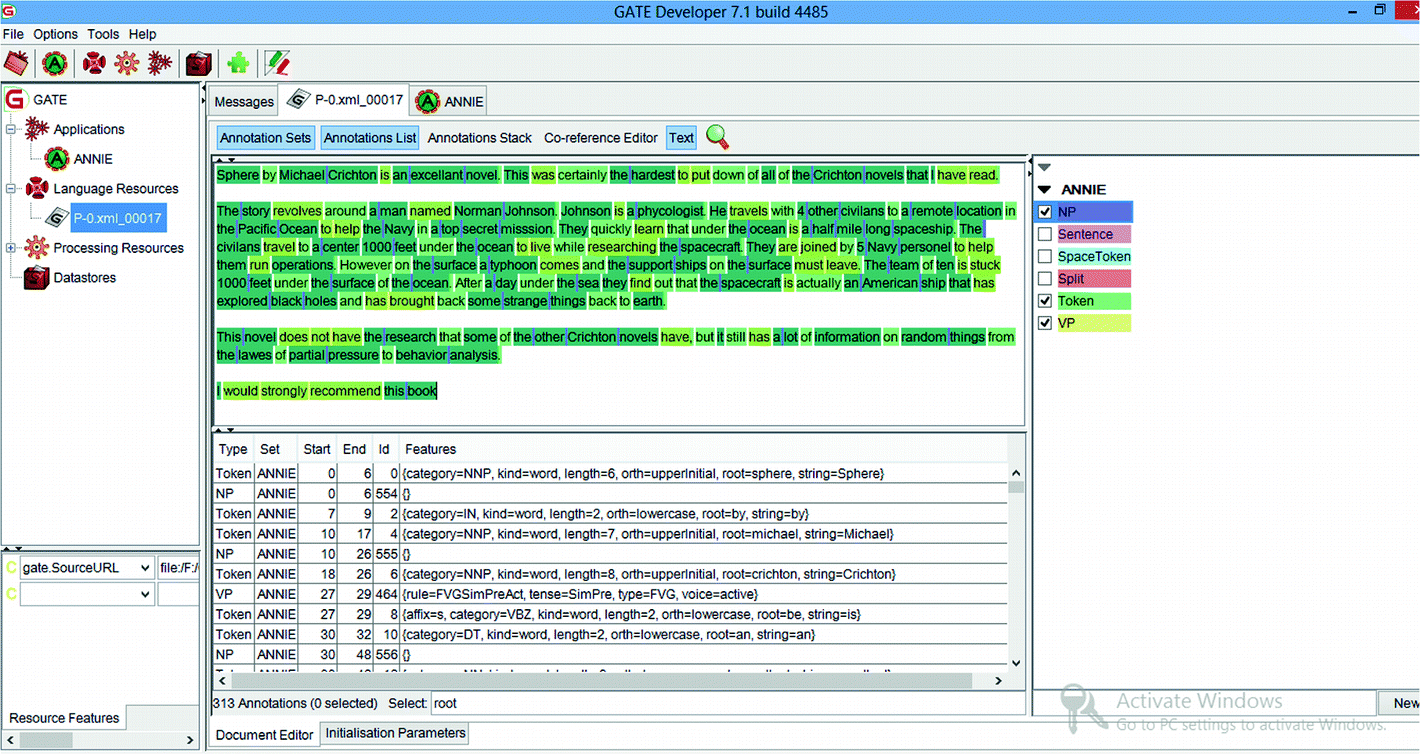Select the Document Editor tab
This screenshot has height=754, width=1420.
pos(265,735)
